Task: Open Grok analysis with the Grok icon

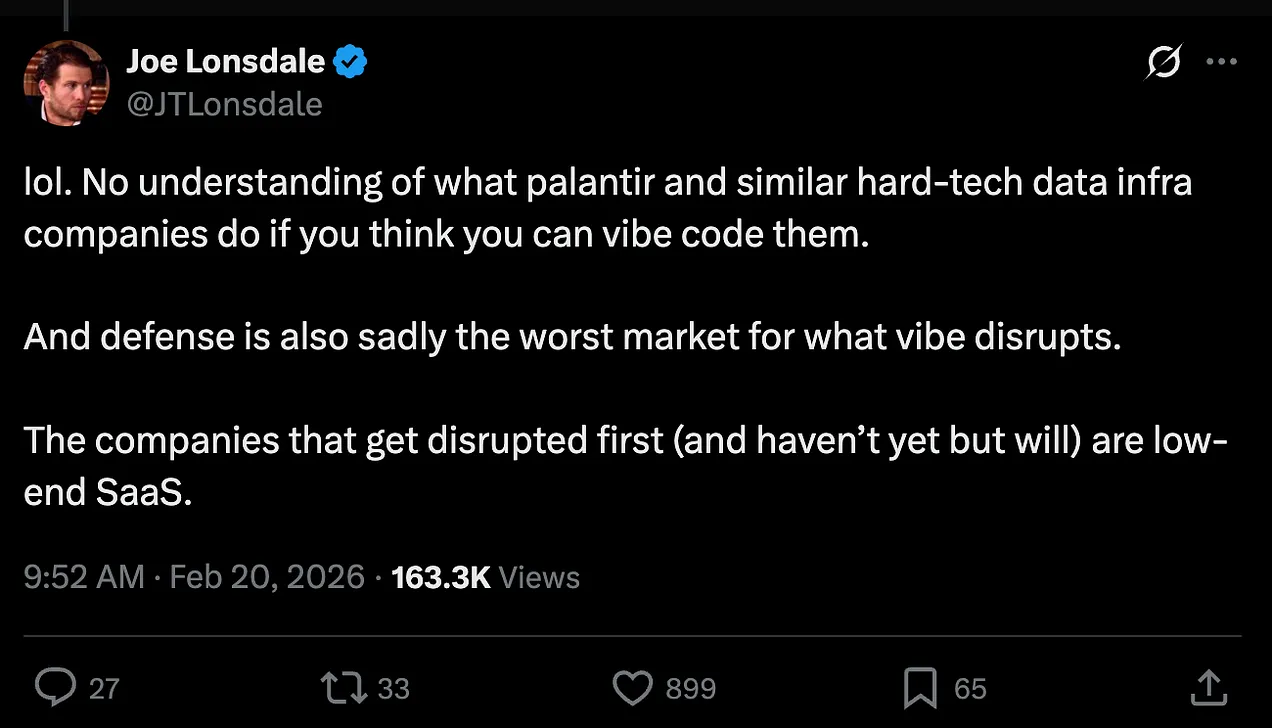Action: [1163, 61]
